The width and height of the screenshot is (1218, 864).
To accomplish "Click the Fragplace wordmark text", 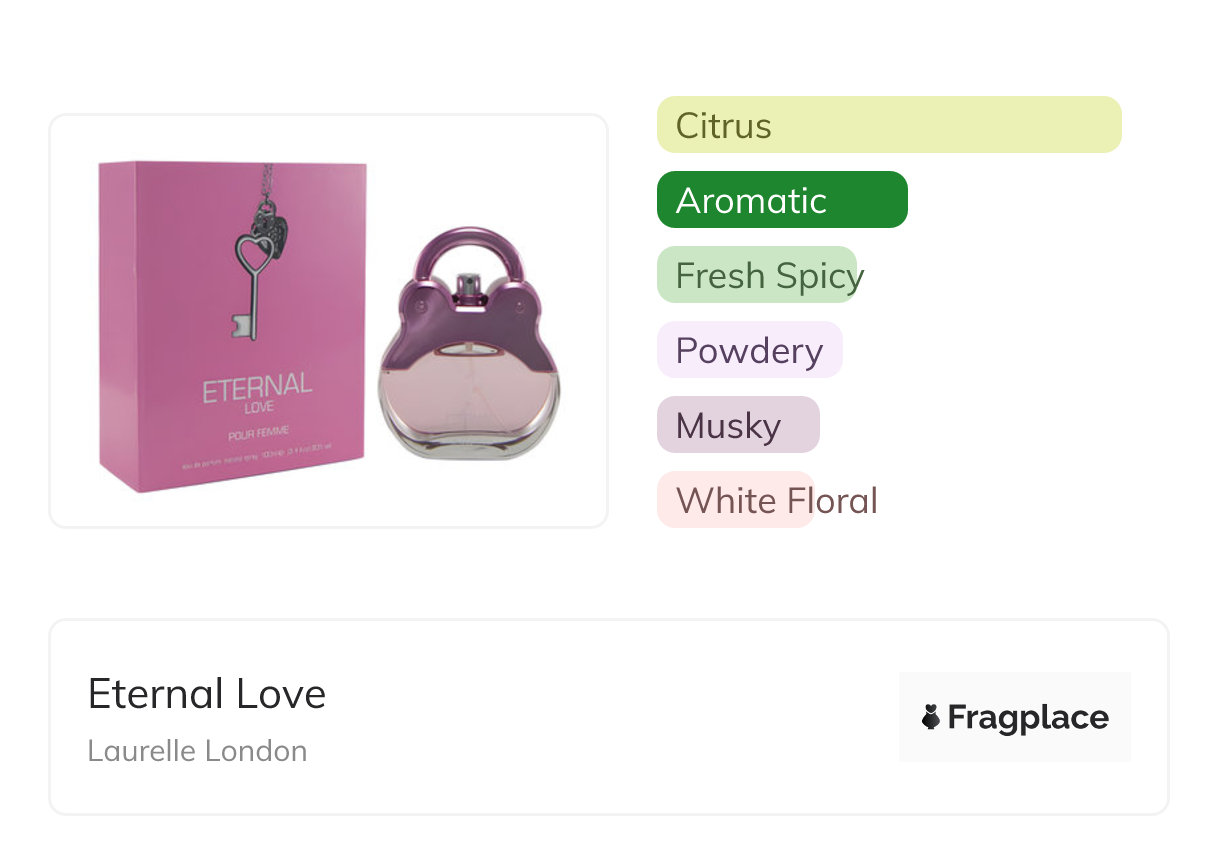I will click(x=1028, y=718).
